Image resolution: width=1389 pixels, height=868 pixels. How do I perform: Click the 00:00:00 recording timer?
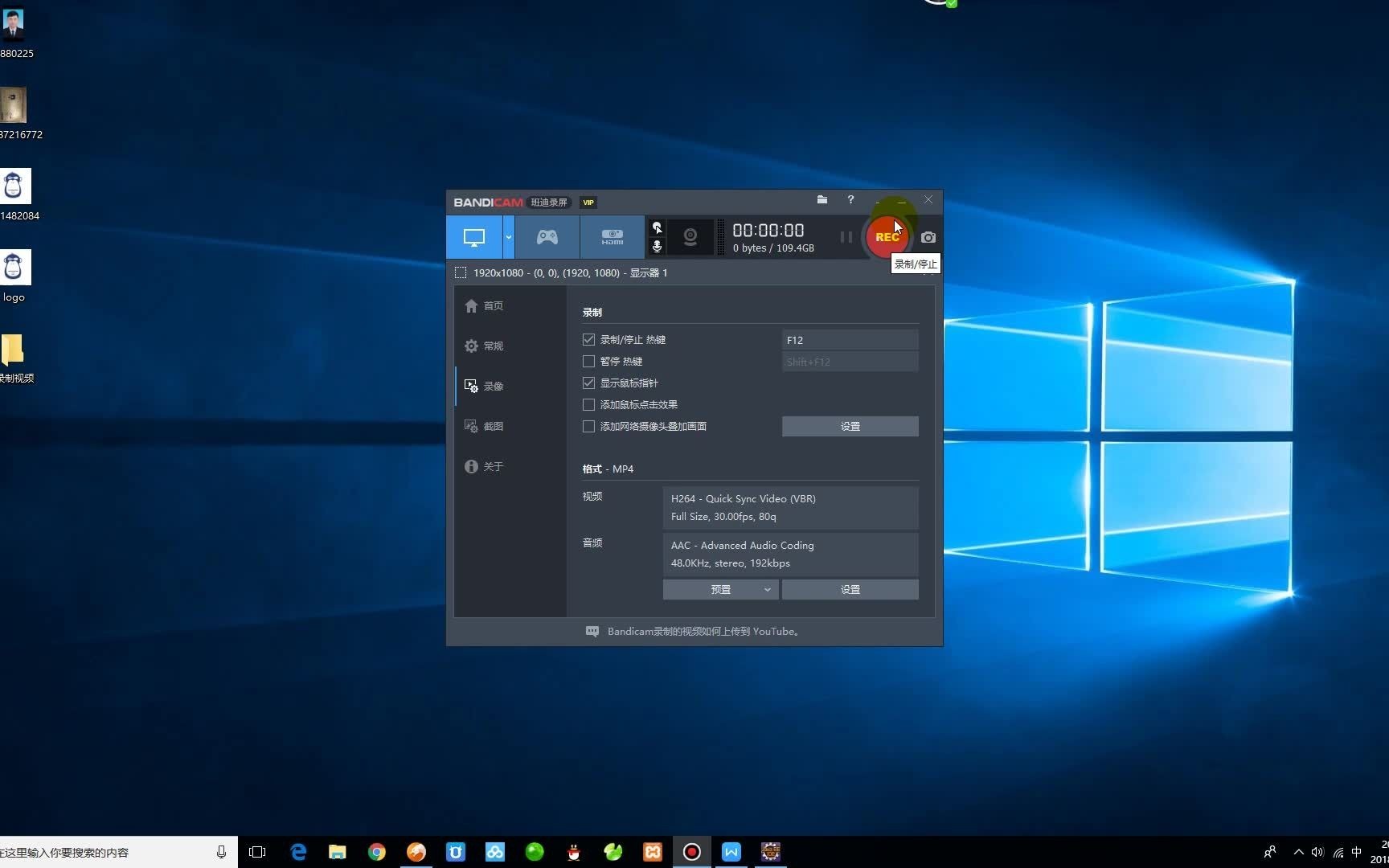coord(768,230)
